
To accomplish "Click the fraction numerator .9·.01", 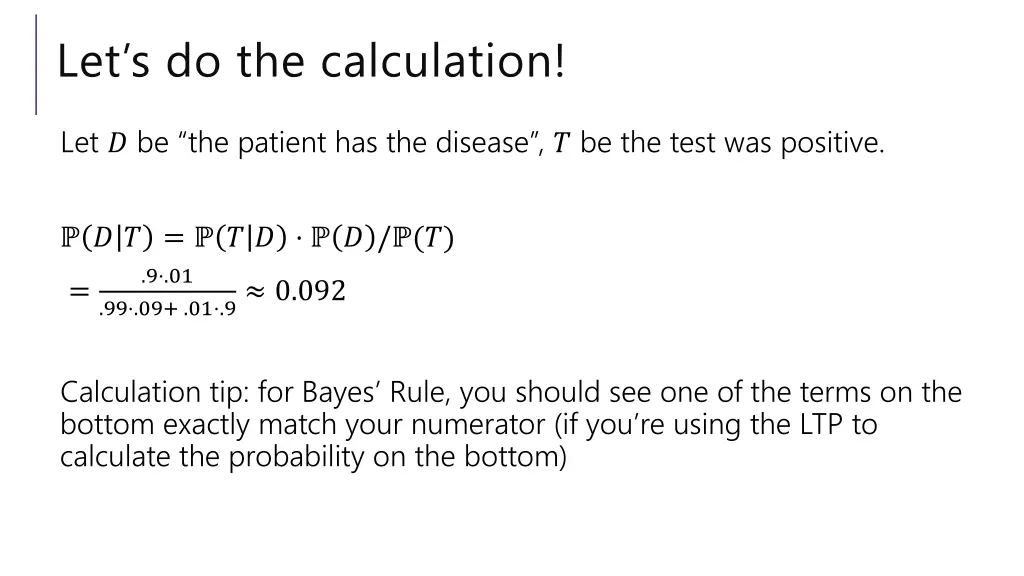I will click(x=168, y=275).
